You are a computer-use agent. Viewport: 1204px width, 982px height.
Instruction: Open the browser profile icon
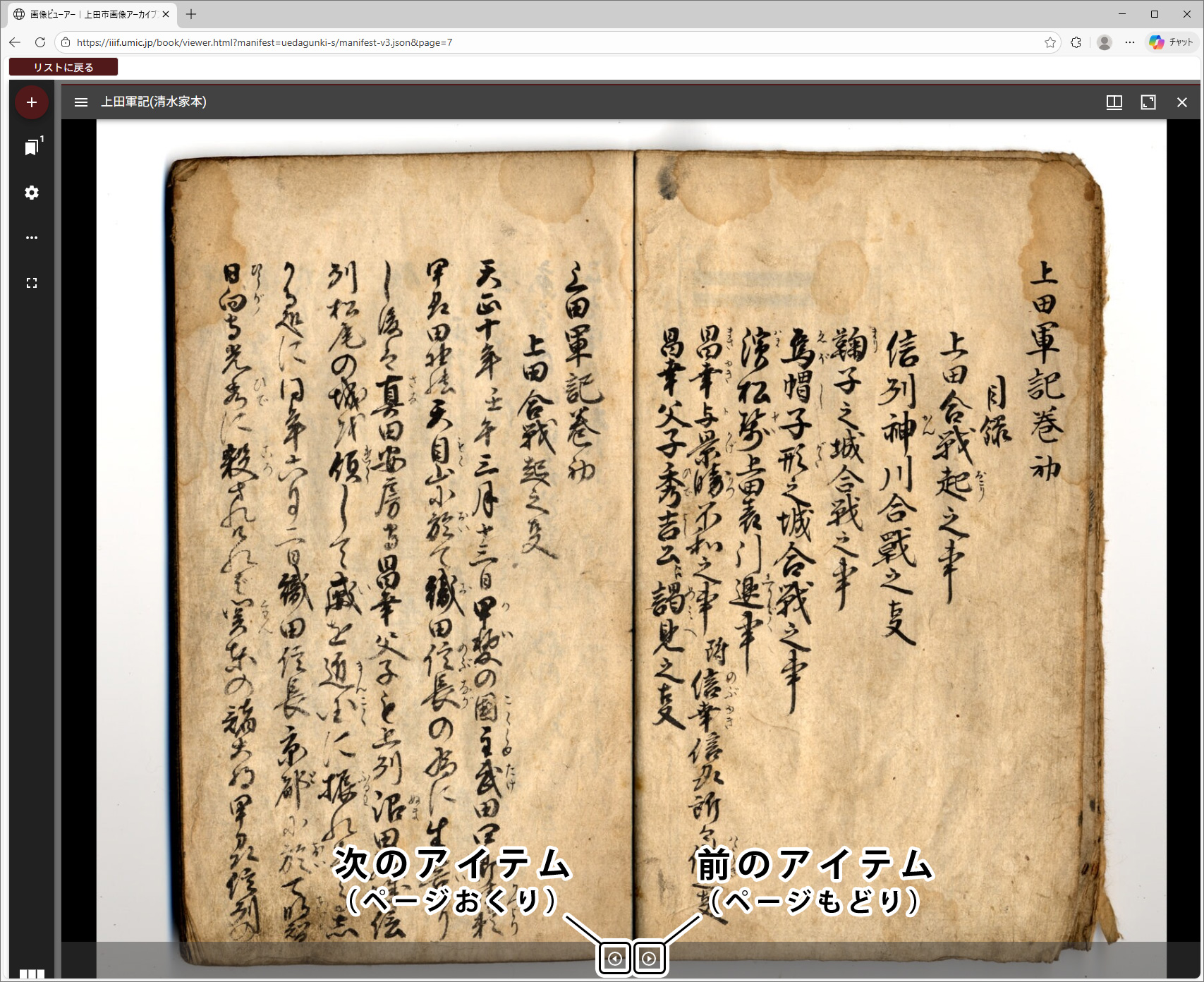1105,42
